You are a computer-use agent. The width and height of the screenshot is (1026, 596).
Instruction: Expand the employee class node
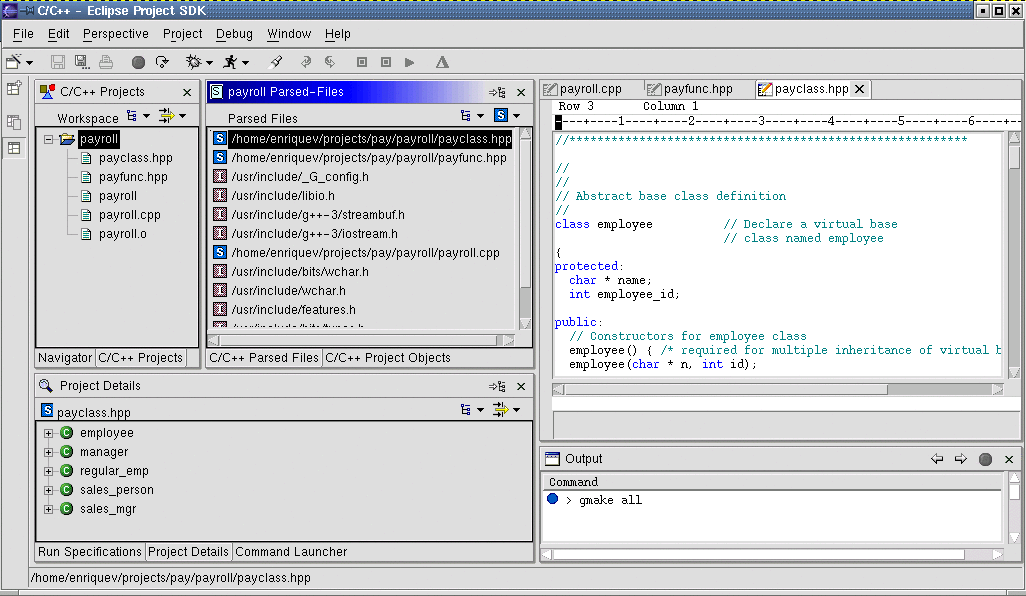tap(48, 433)
